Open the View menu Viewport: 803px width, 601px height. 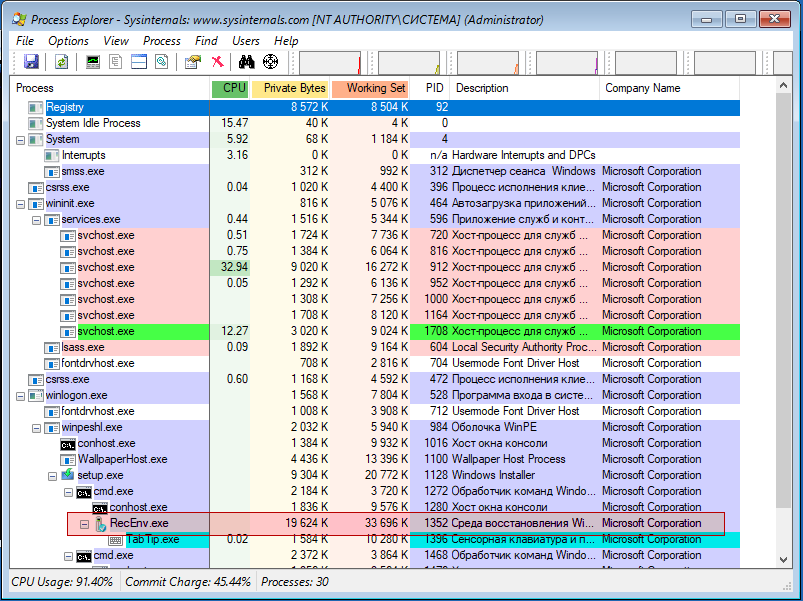click(116, 41)
